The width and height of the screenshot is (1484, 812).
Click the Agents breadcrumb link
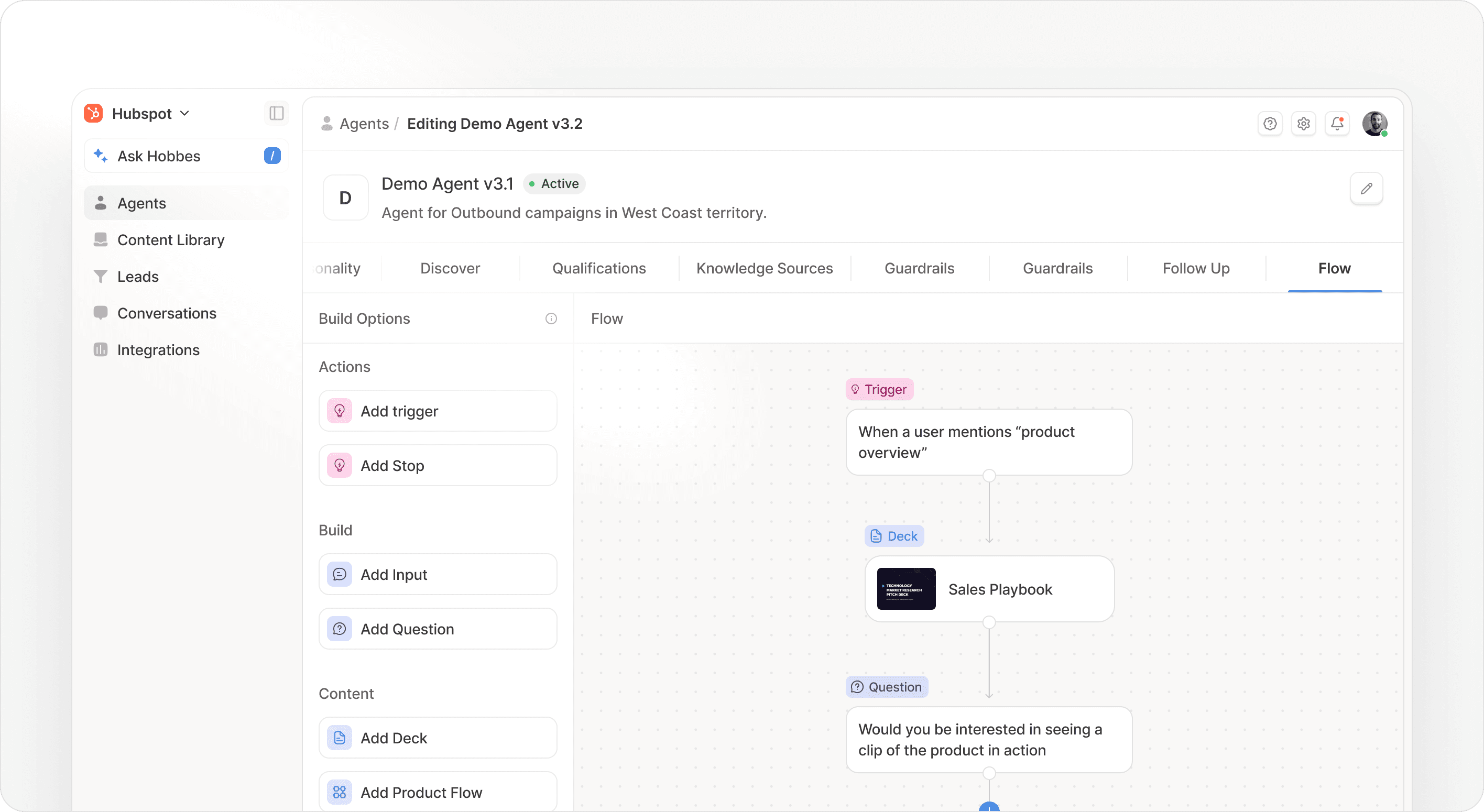point(364,124)
